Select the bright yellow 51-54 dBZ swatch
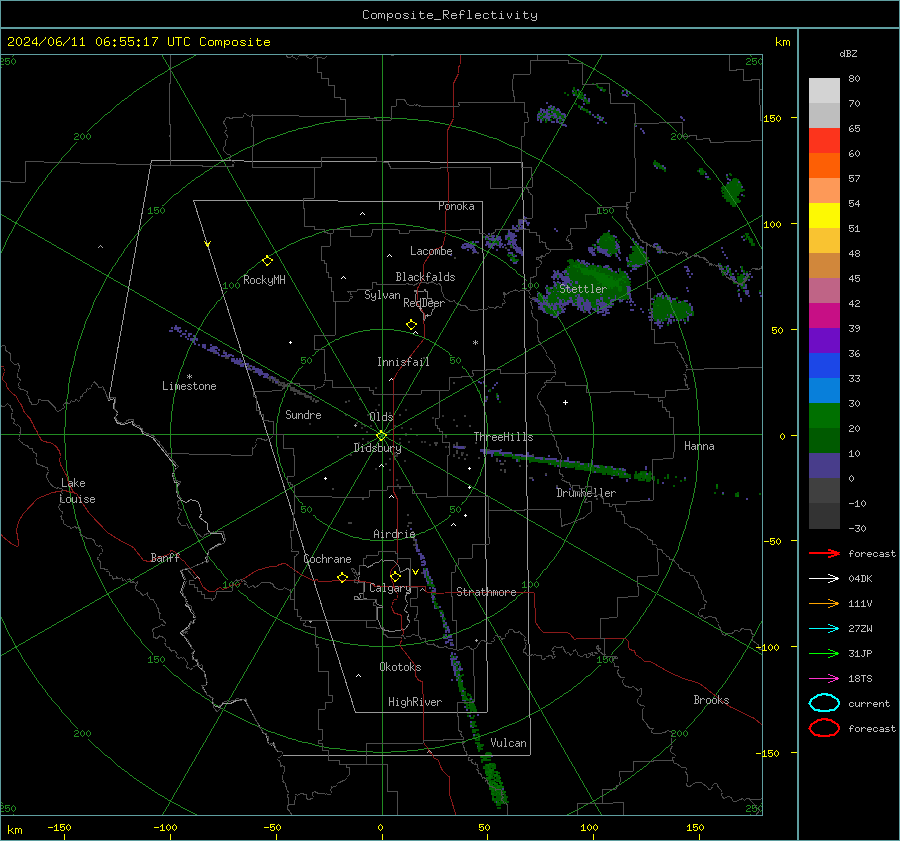Screen dimensions: 900x841 pyautogui.click(x=824, y=216)
